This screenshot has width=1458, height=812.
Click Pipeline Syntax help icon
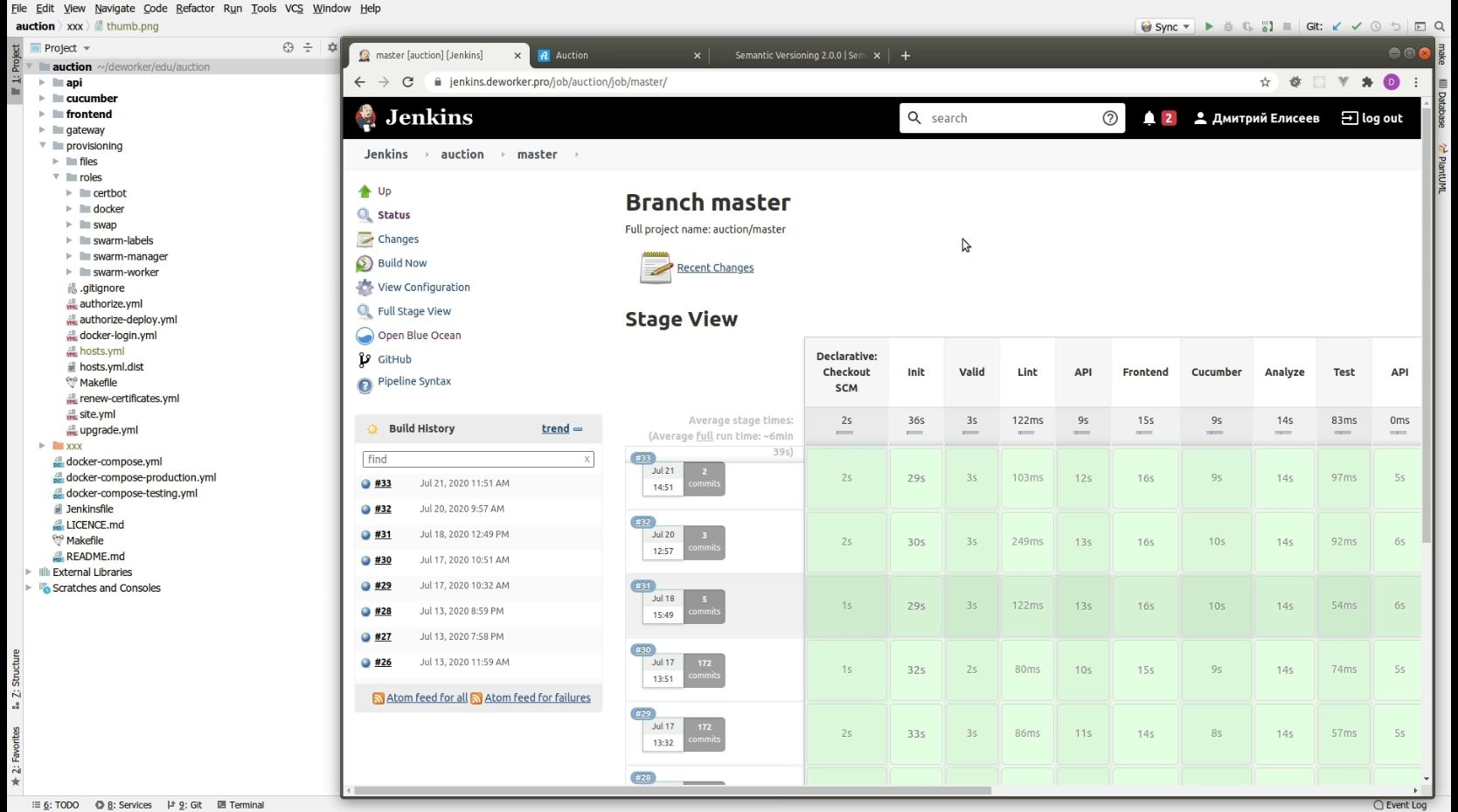364,385
